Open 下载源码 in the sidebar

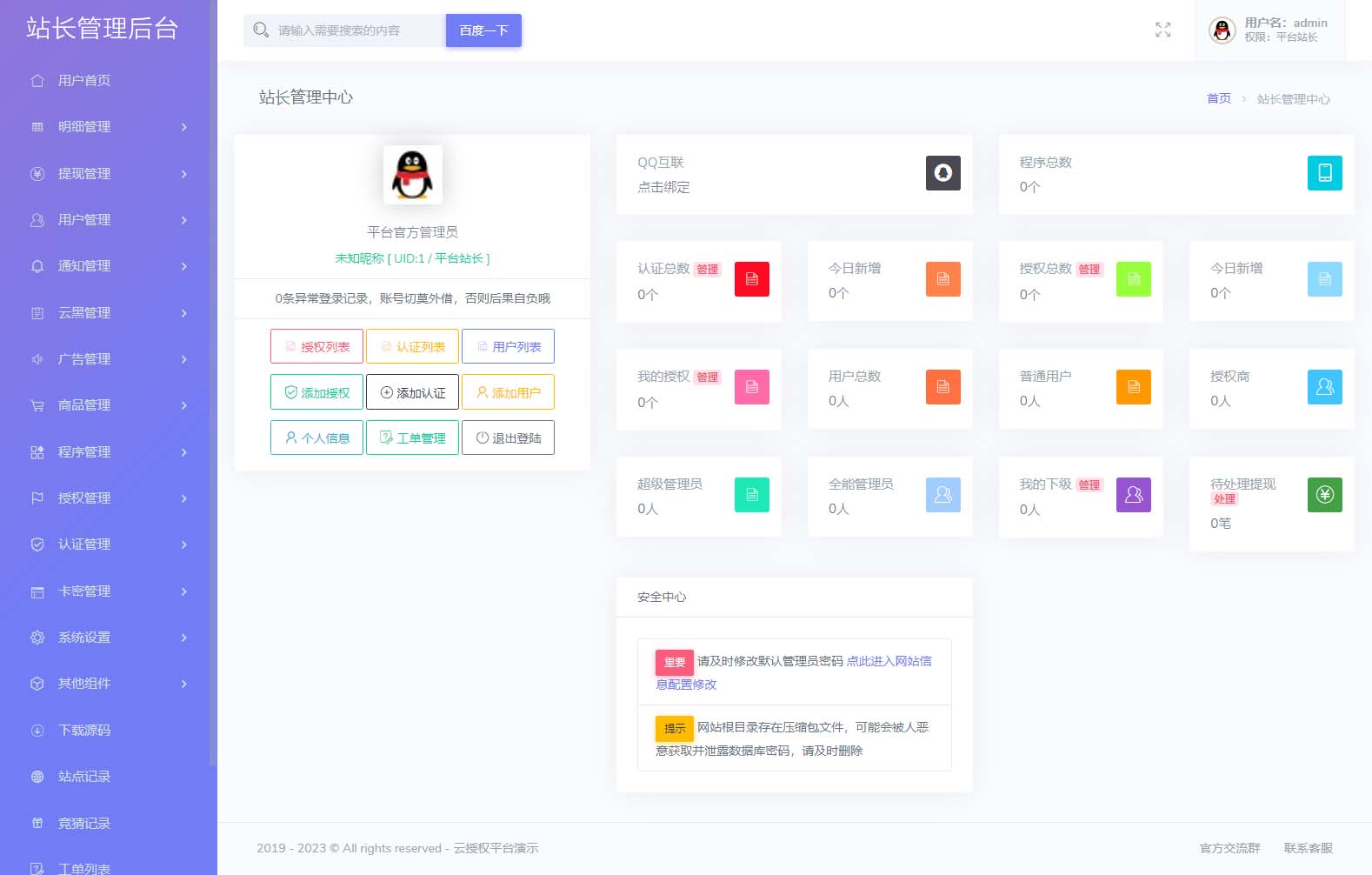point(83,731)
